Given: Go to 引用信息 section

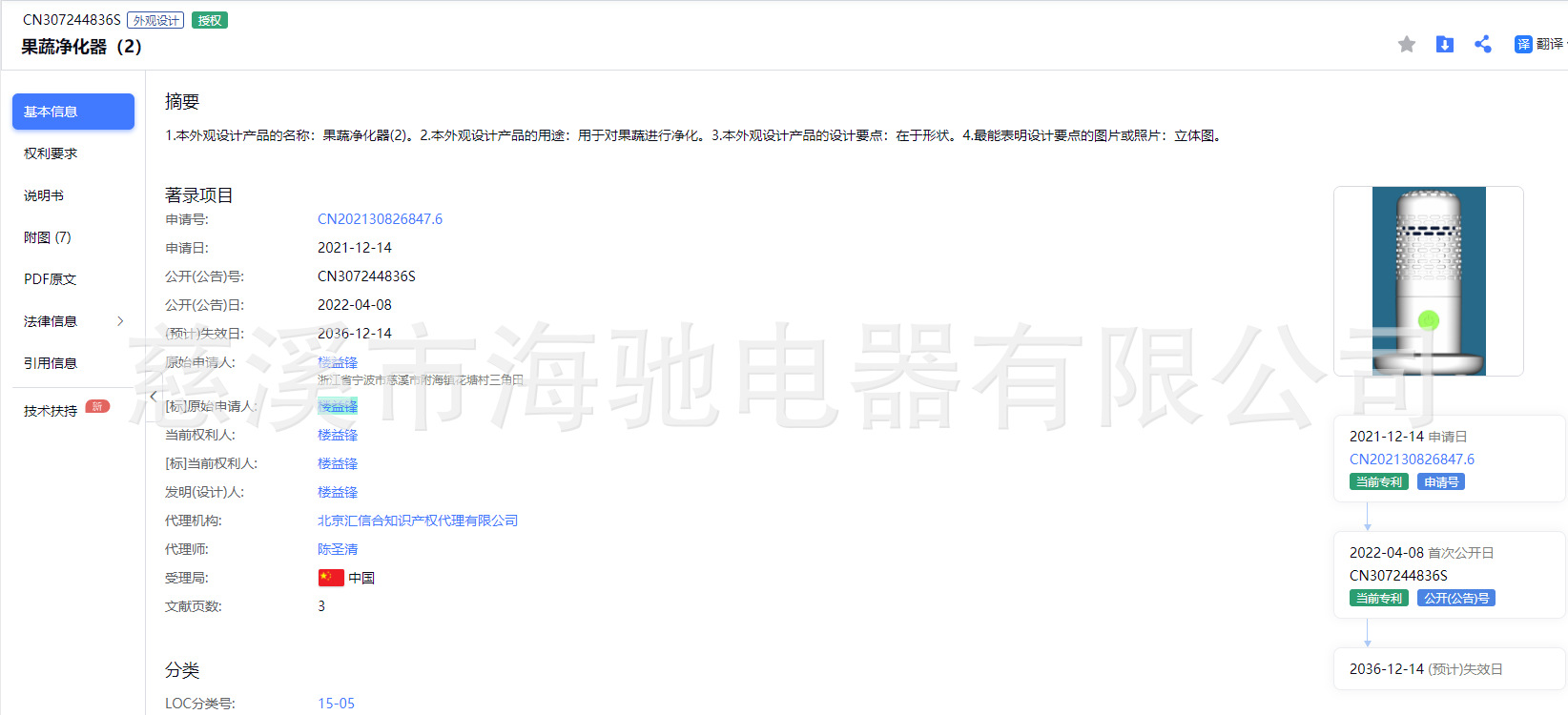Looking at the screenshot, I should [51, 363].
